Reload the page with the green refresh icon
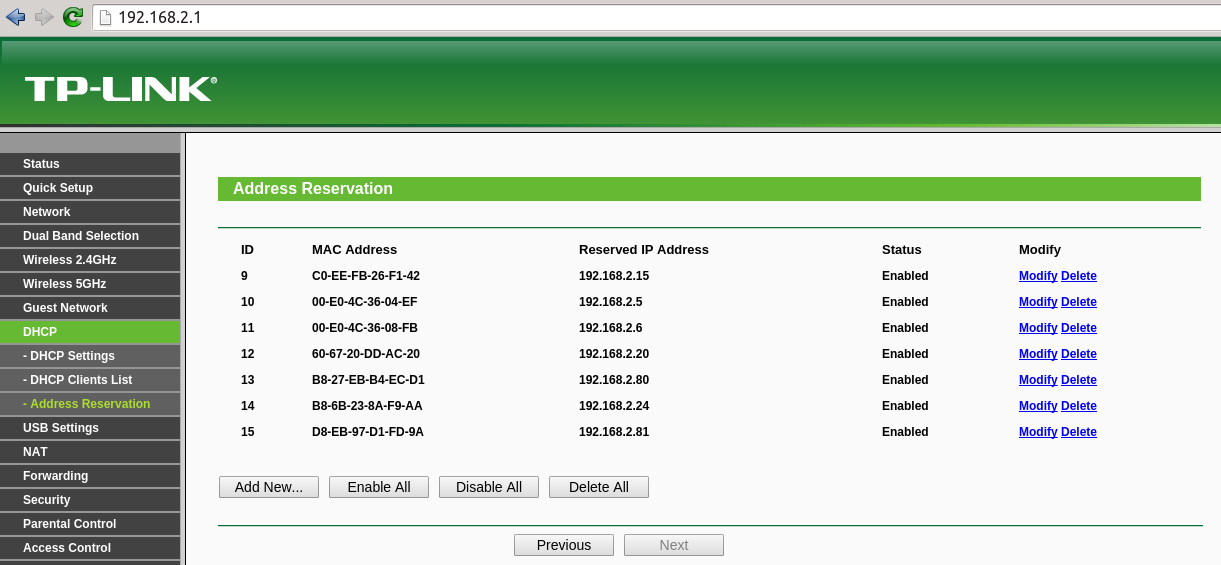The height and width of the screenshot is (565, 1221). click(73, 16)
